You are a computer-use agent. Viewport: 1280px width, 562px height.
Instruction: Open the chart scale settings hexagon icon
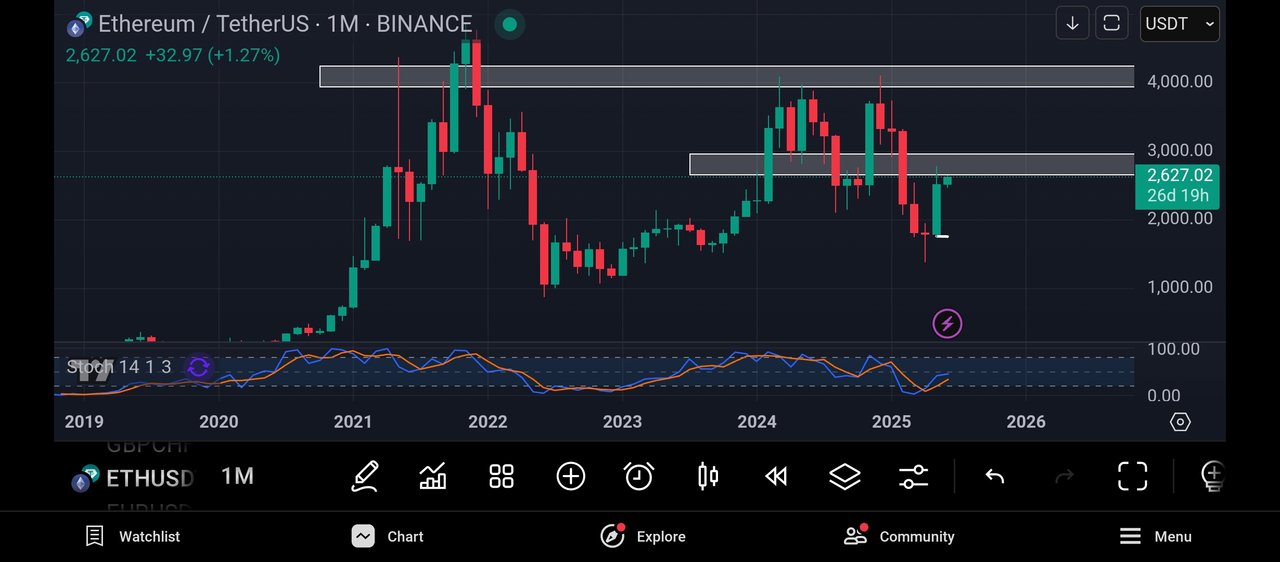(x=1180, y=422)
